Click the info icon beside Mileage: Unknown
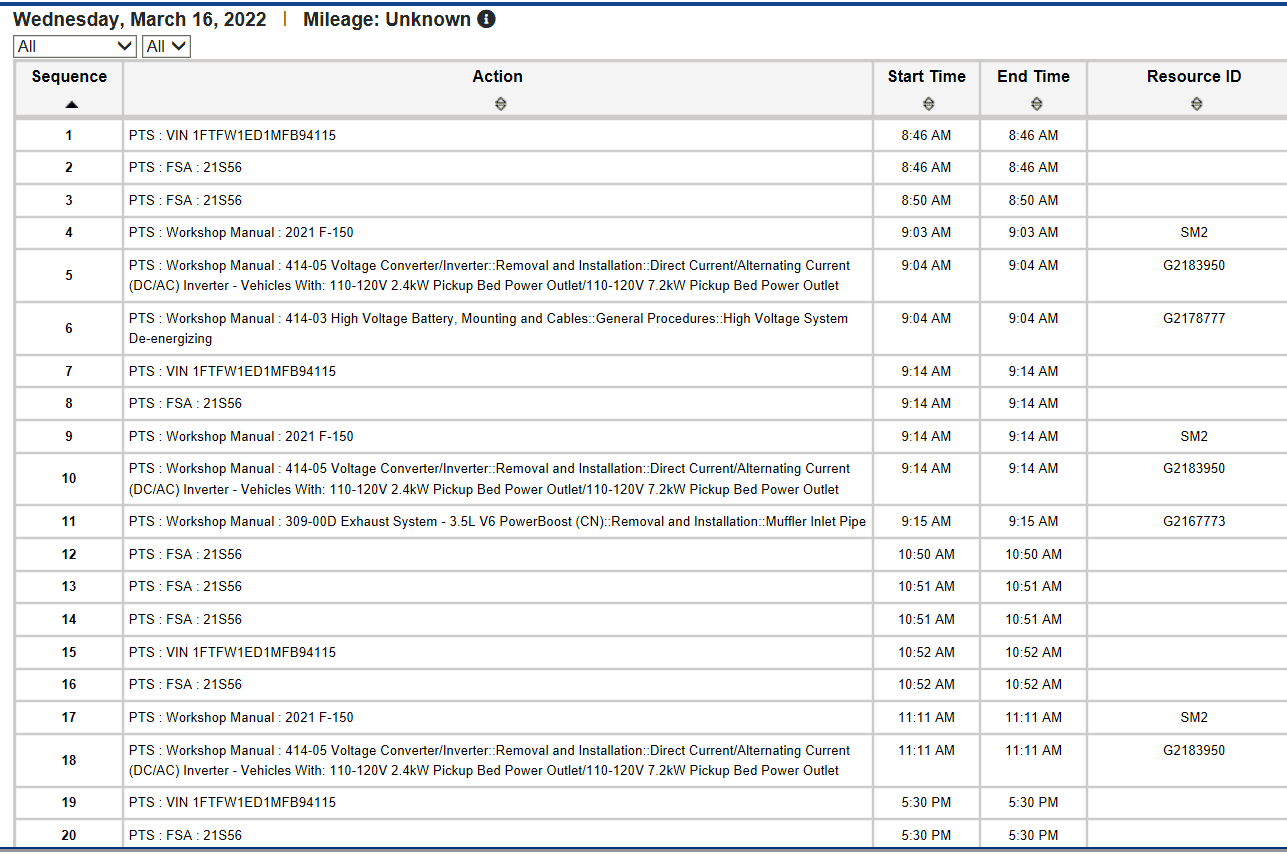This screenshot has height=854, width=1287. tap(486, 19)
